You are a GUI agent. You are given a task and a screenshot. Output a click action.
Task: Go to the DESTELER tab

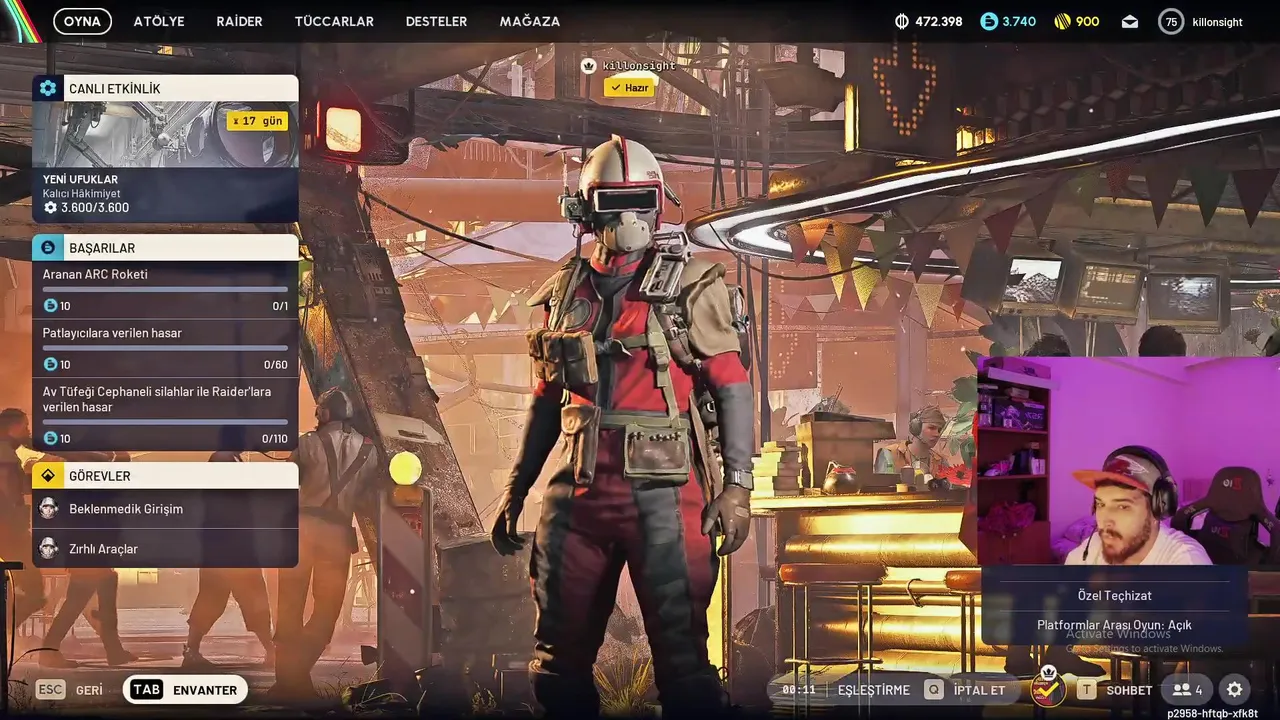(x=436, y=21)
